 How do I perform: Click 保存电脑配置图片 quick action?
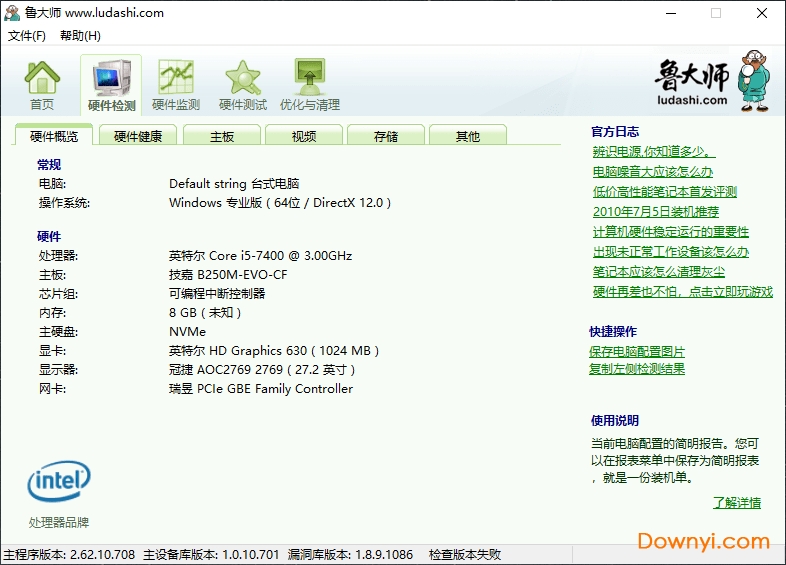(637, 352)
